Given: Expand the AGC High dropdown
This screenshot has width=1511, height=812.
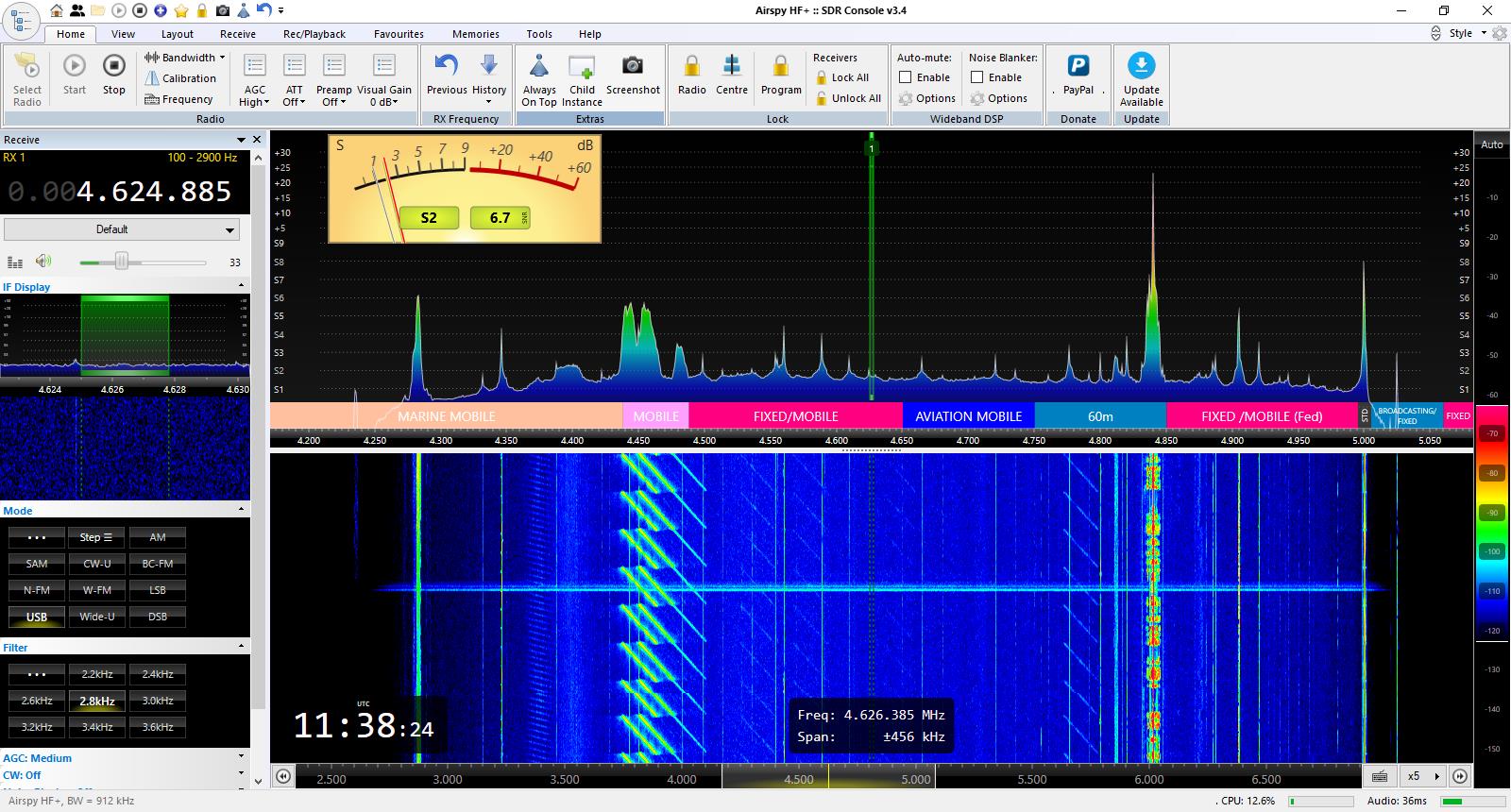Looking at the screenshot, I should coord(255,96).
